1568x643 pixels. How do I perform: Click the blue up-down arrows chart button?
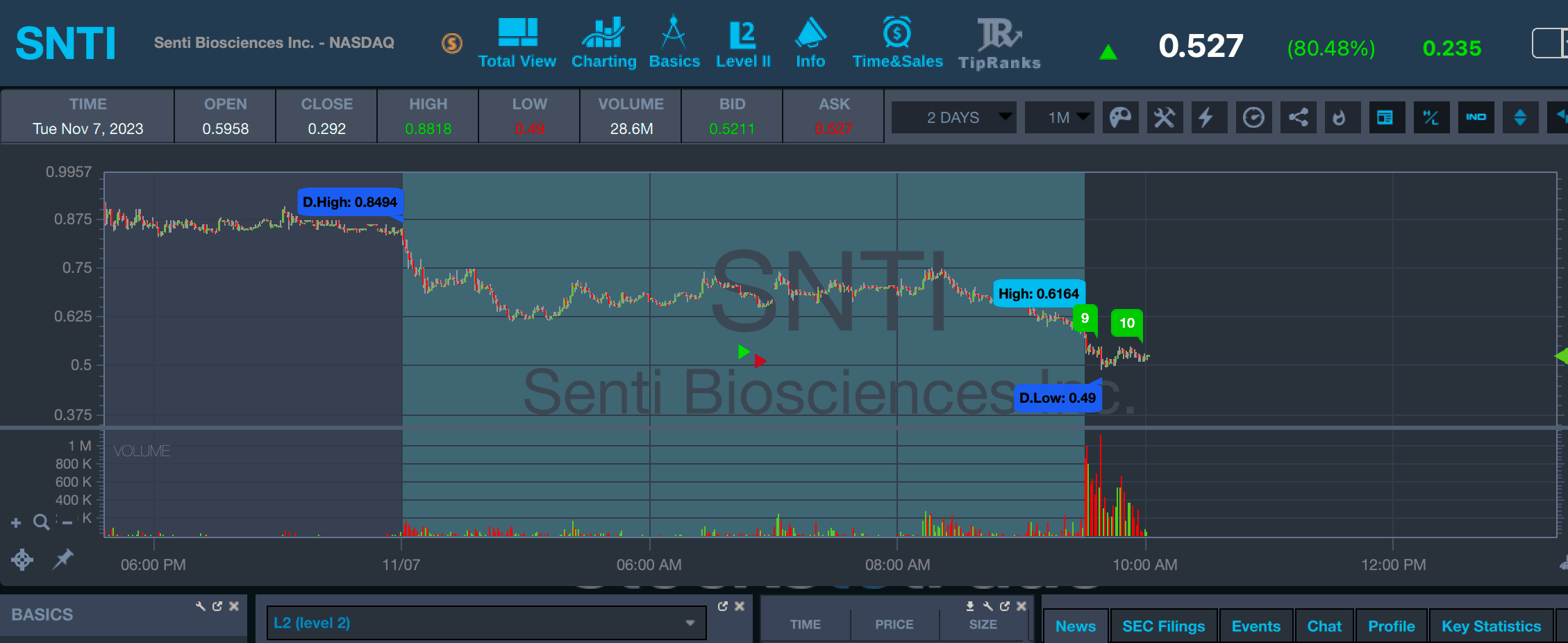pyautogui.click(x=1520, y=117)
